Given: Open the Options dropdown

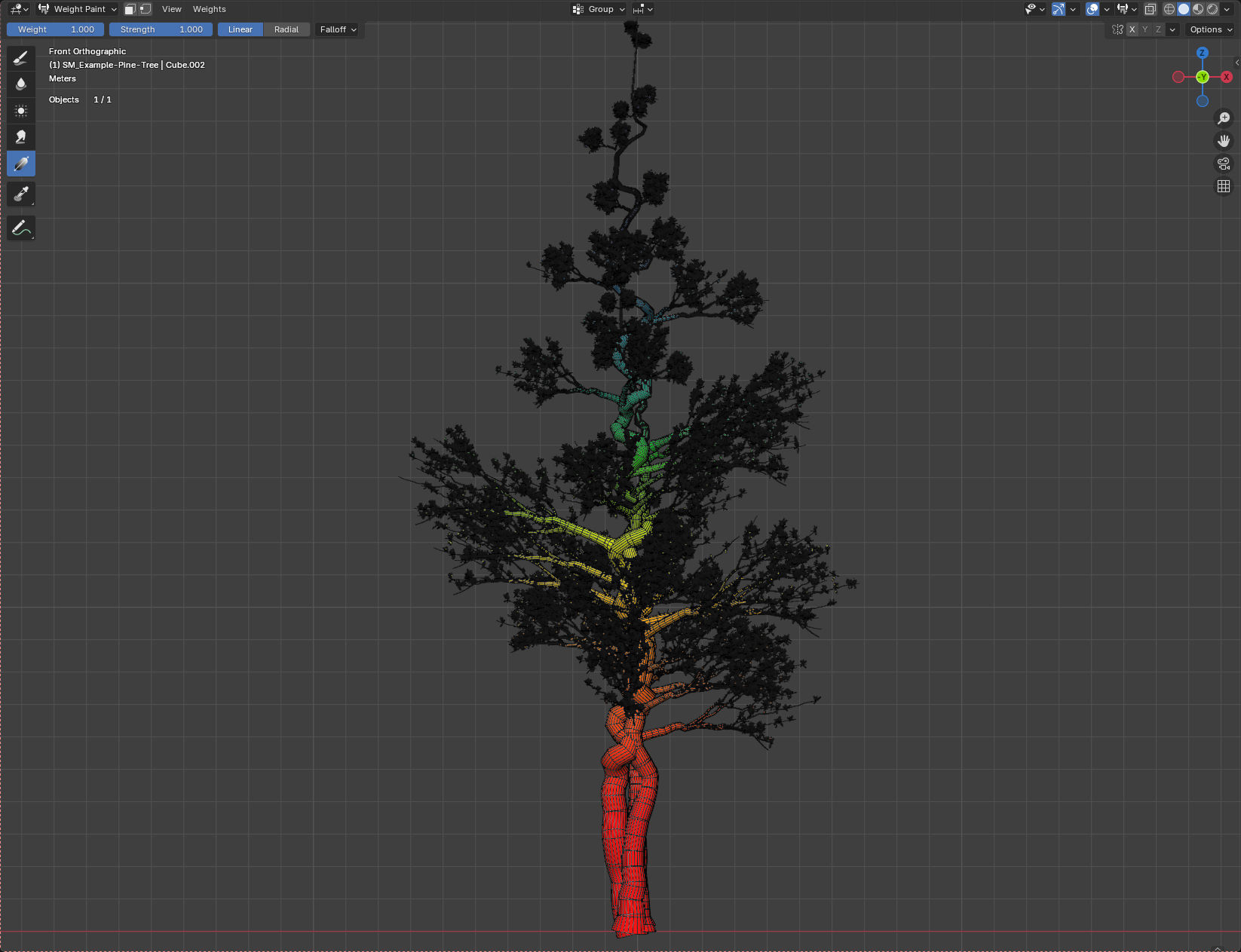Looking at the screenshot, I should (x=1211, y=29).
